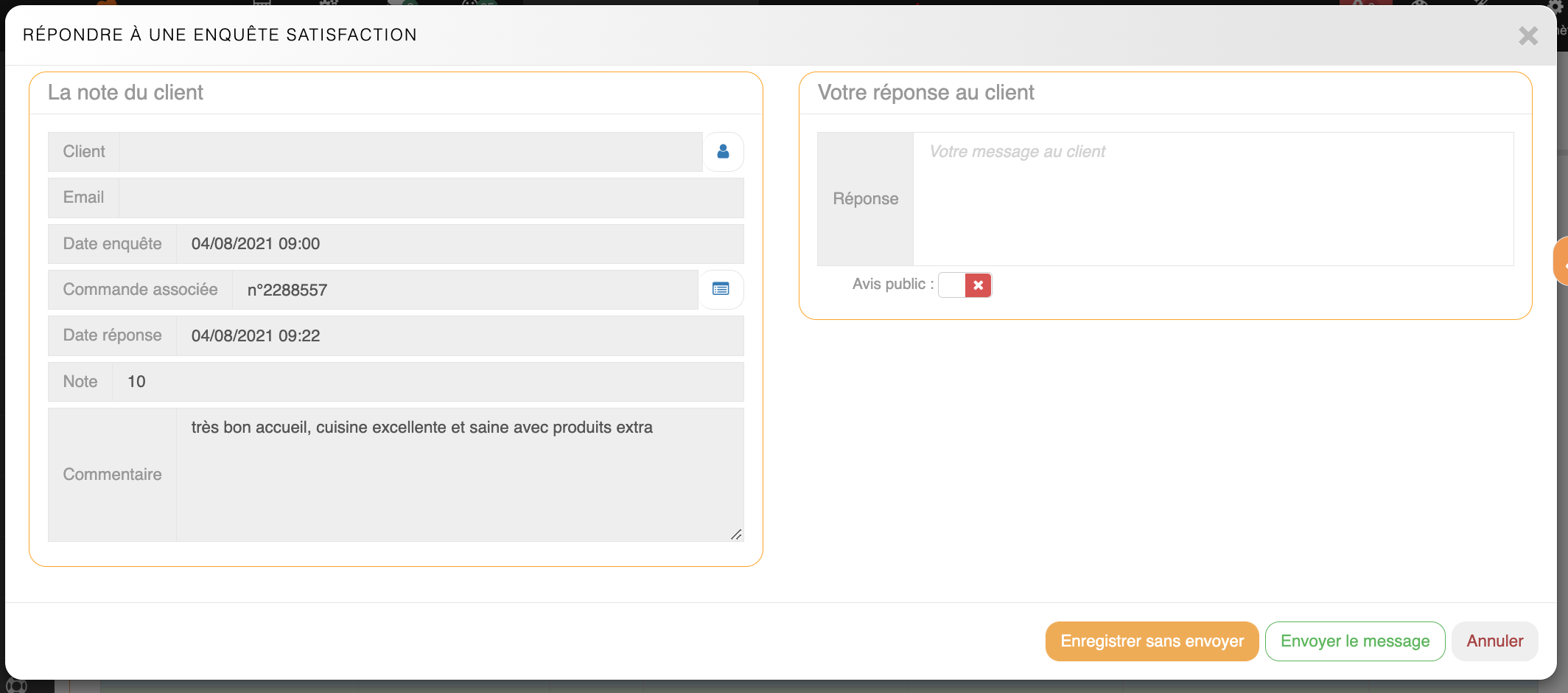Click the Votre réponse au client heading
1568x693 pixels.
[x=925, y=93]
